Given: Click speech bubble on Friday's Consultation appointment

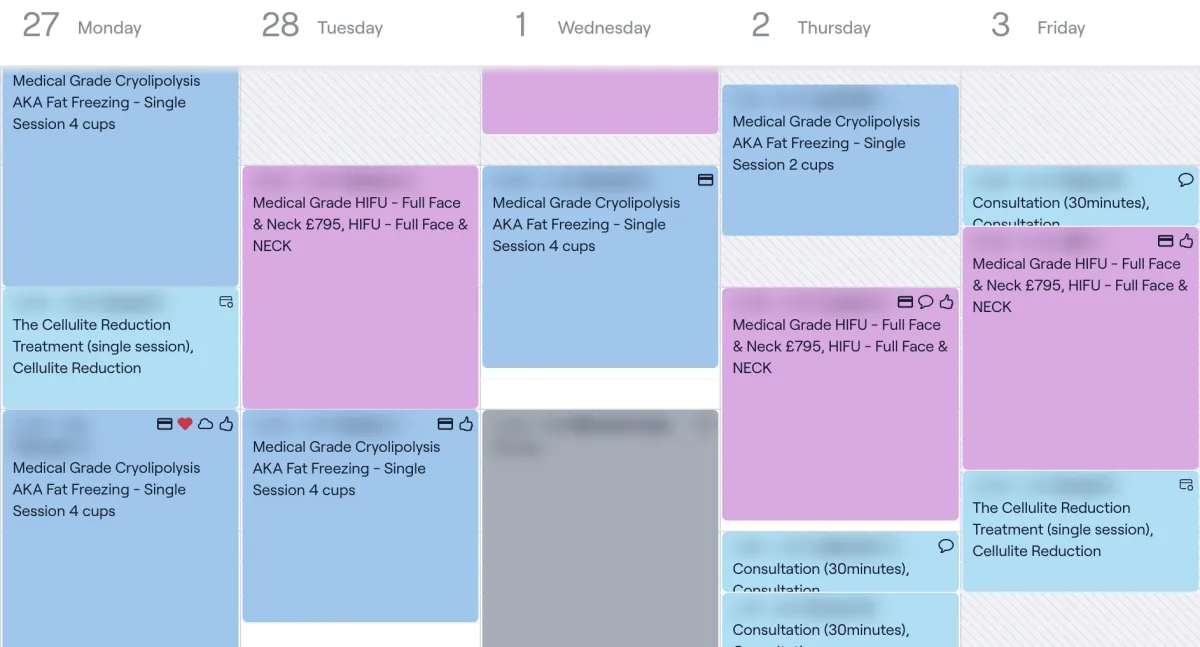Looking at the screenshot, I should click(1186, 180).
